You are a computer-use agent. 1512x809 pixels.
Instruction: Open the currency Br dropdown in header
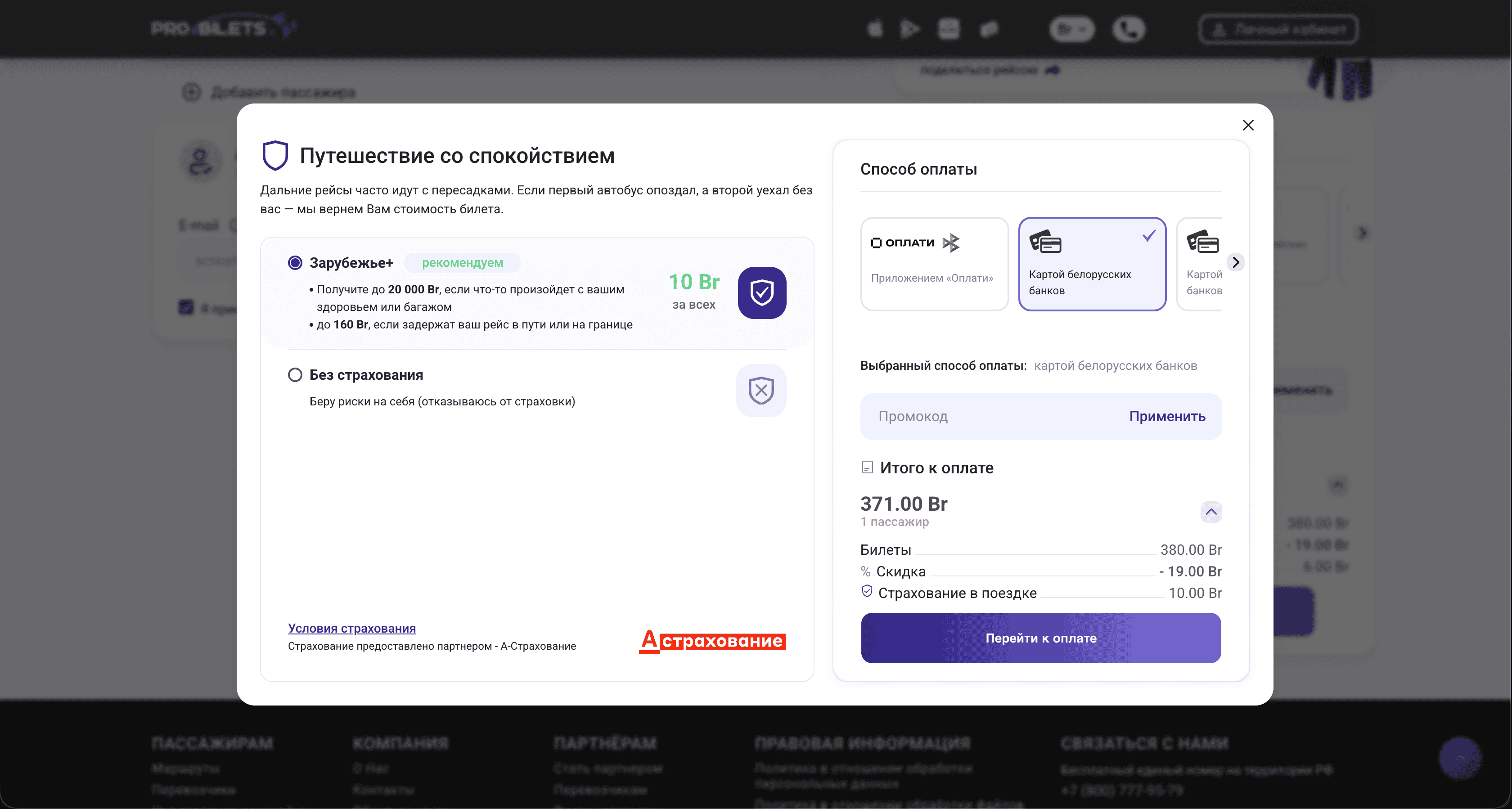click(x=1071, y=29)
